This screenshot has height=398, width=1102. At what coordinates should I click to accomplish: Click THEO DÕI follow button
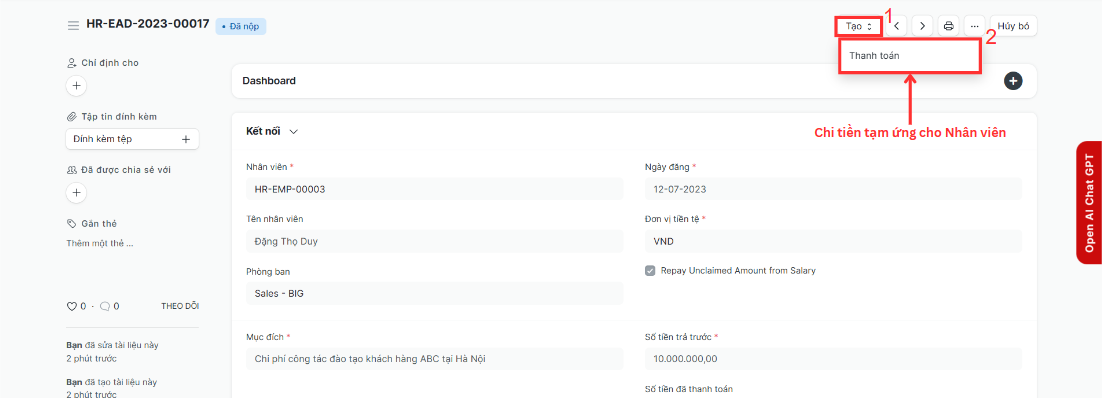click(180, 306)
